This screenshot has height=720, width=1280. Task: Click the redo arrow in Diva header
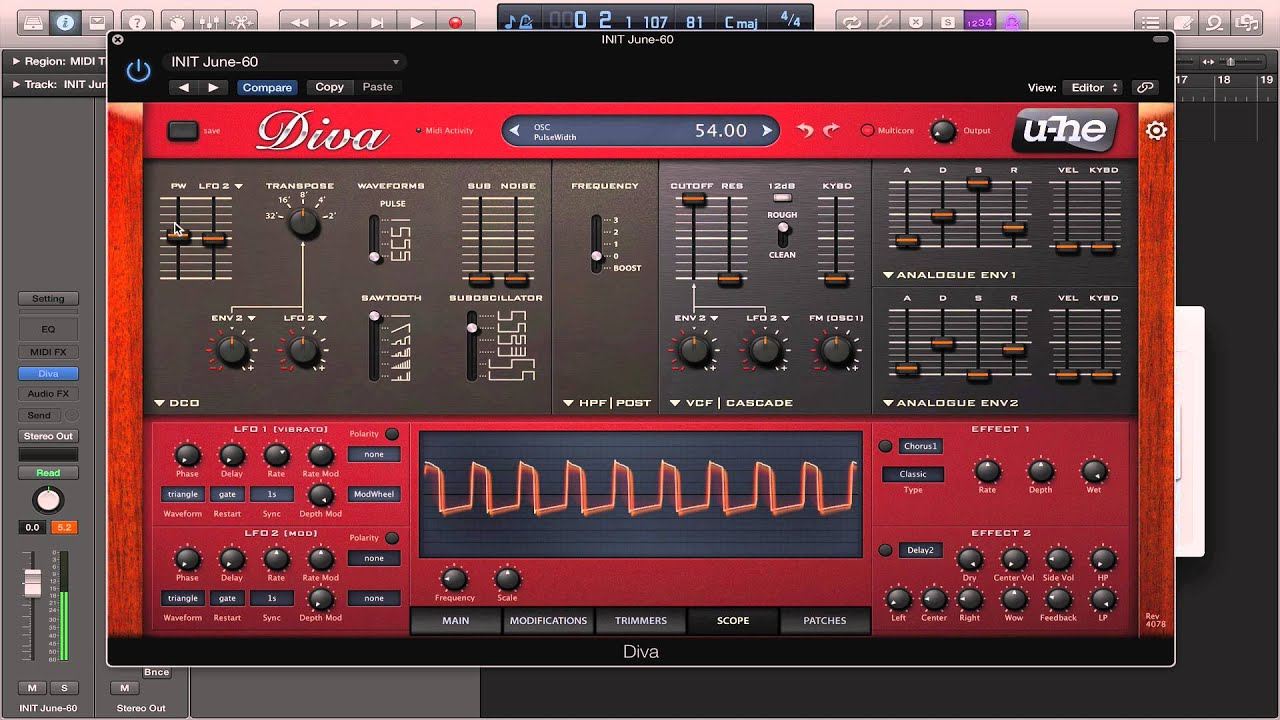tap(831, 131)
